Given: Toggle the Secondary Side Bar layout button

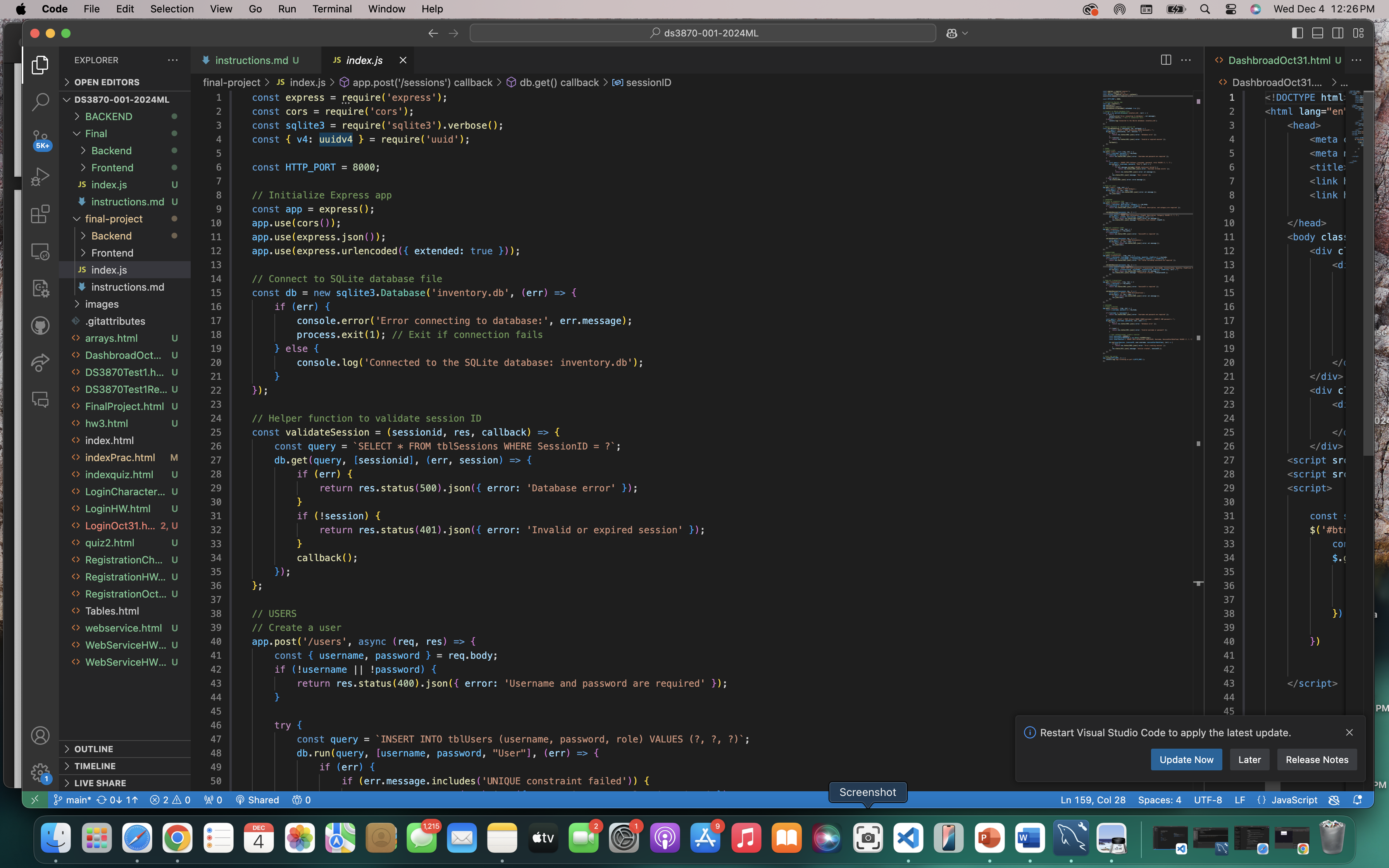Looking at the screenshot, I should pyautogui.click(x=1337, y=33).
